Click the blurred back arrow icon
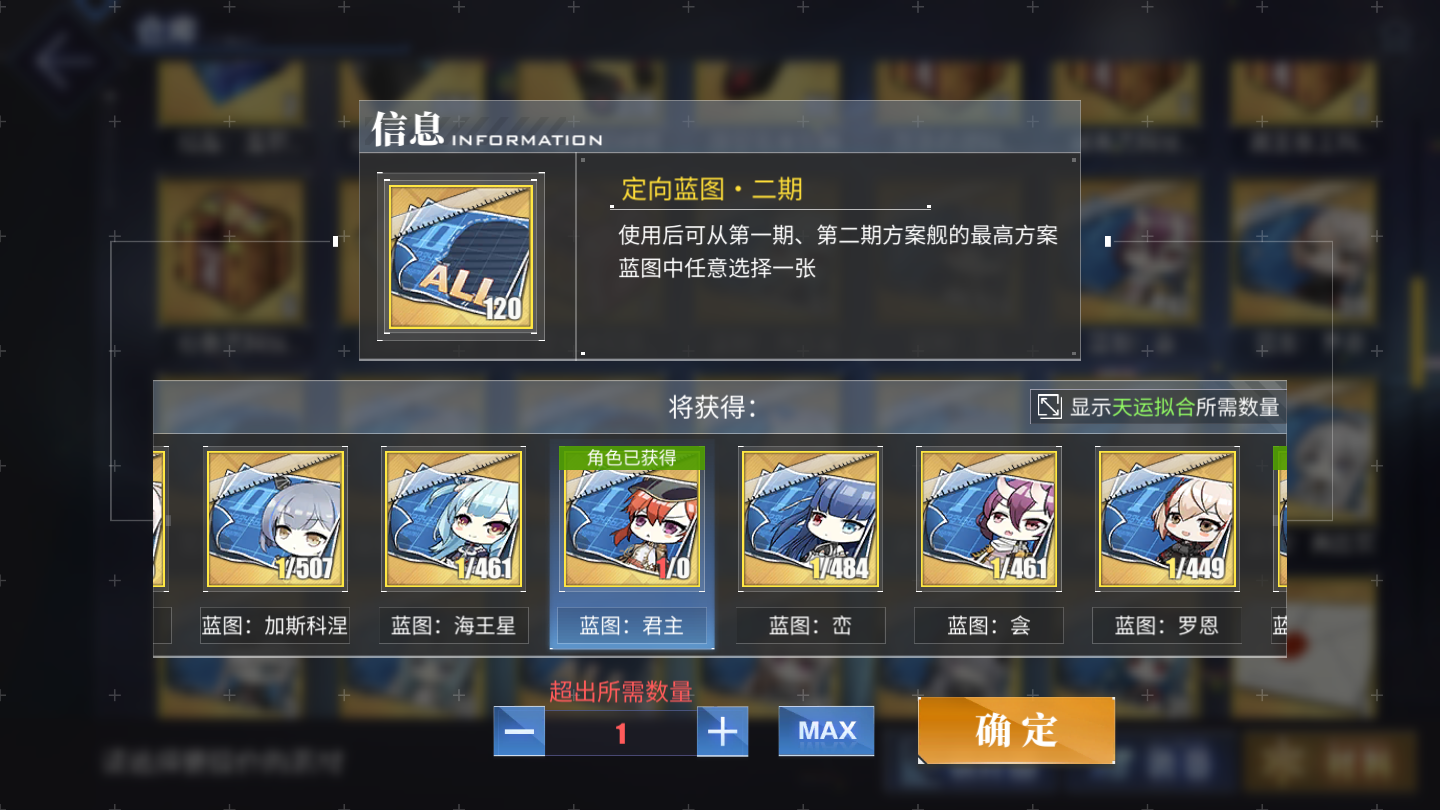The height and width of the screenshot is (810, 1440). coord(62,59)
